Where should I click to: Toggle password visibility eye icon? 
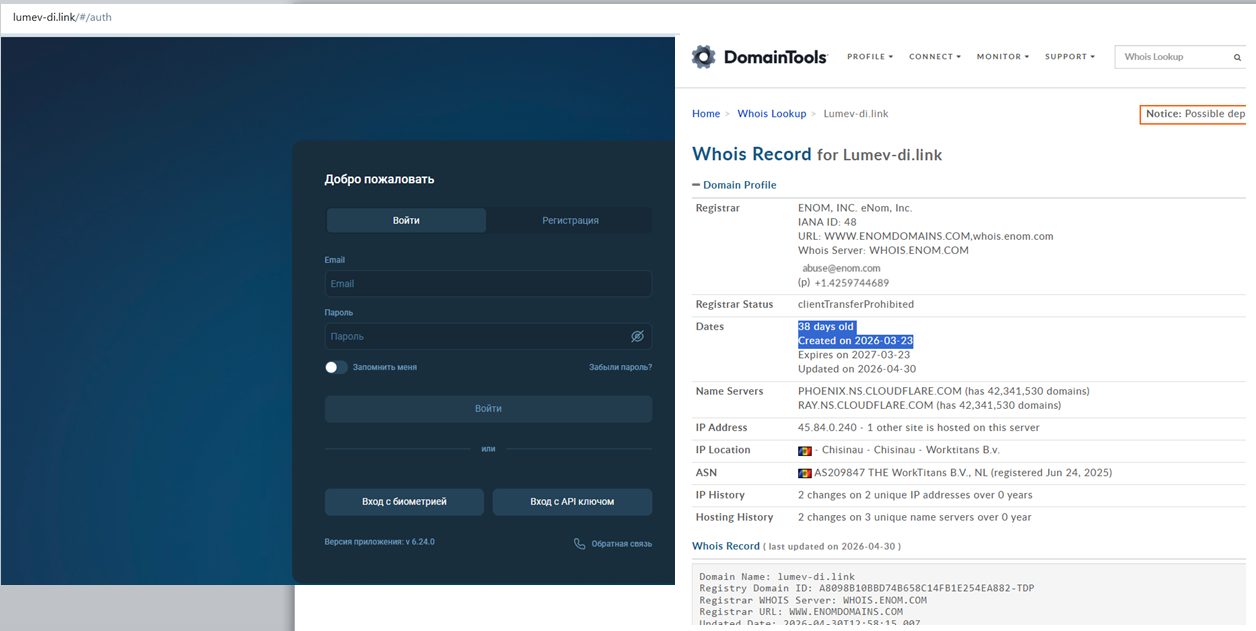(x=637, y=336)
